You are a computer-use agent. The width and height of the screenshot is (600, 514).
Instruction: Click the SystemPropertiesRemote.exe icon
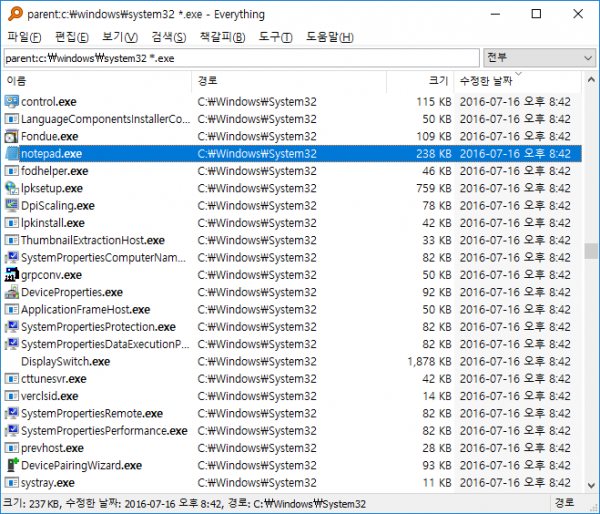pyautogui.click(x=11, y=413)
